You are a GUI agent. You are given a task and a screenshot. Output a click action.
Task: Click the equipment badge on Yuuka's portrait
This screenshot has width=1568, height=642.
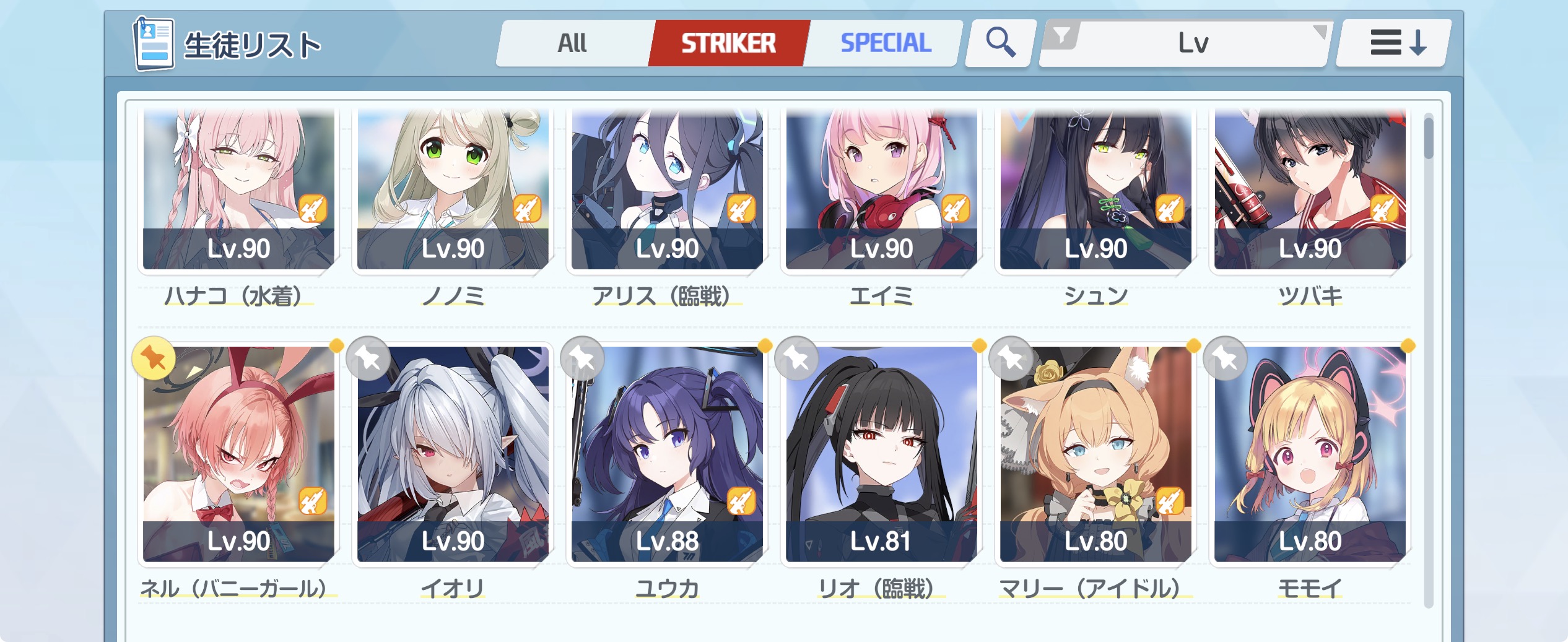pyautogui.click(x=741, y=501)
